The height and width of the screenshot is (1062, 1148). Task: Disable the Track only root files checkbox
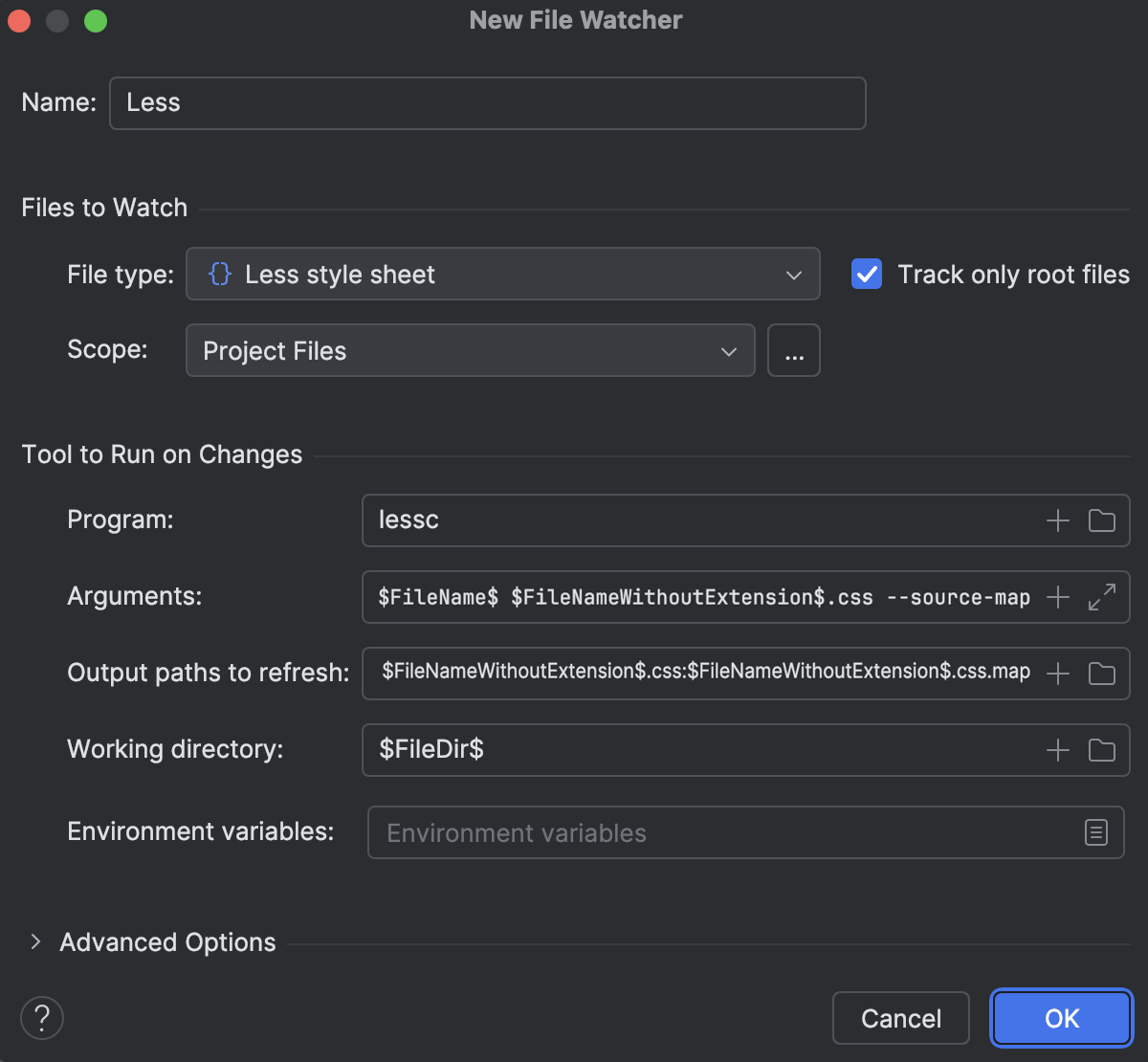tap(866, 275)
